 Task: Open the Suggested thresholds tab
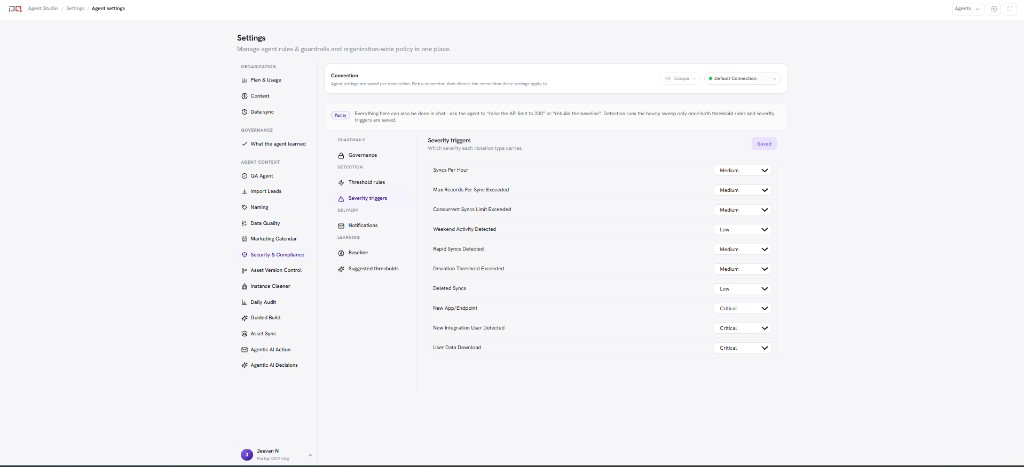(x=368, y=268)
